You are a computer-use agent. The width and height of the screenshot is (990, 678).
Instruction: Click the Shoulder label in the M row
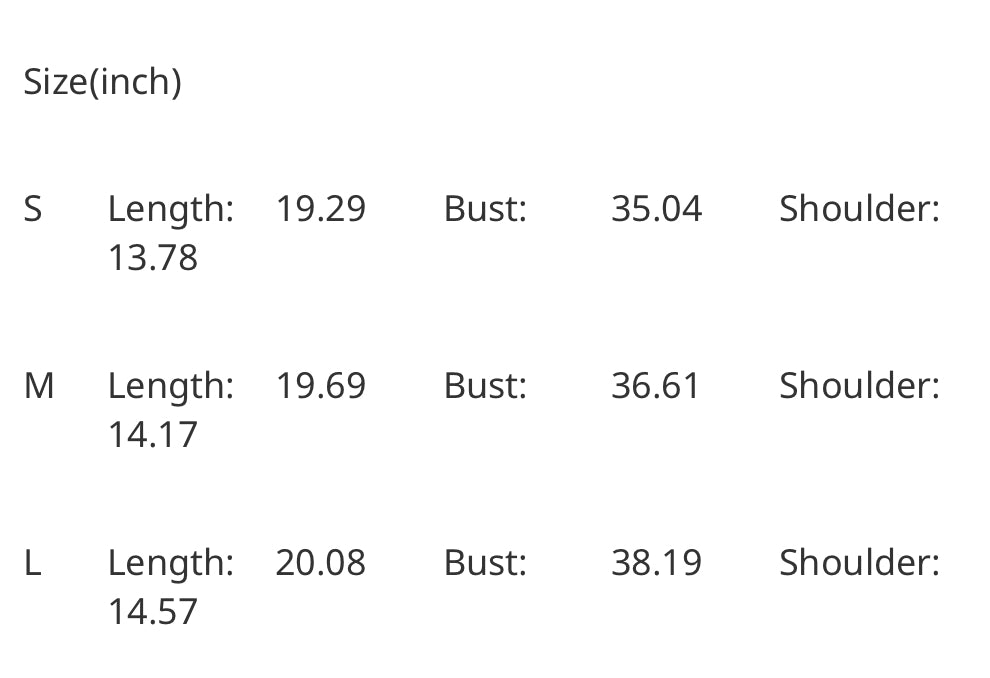click(859, 386)
